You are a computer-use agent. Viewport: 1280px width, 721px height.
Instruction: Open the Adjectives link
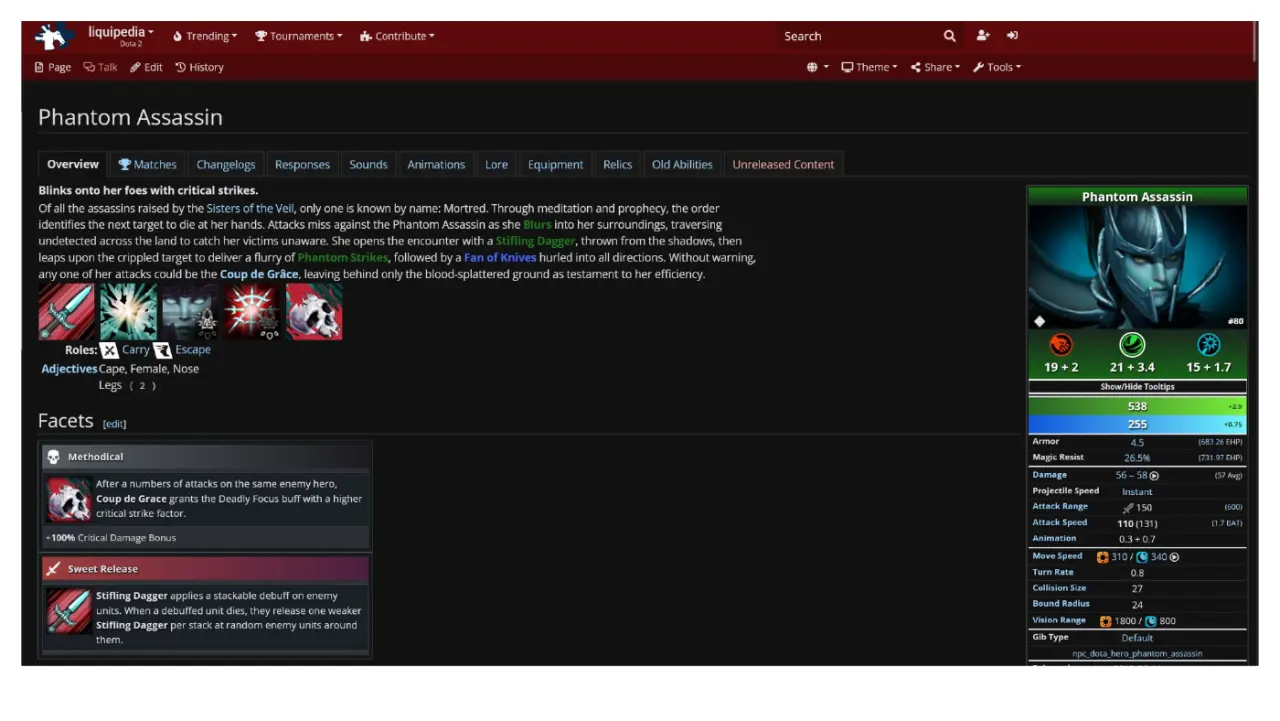69,369
